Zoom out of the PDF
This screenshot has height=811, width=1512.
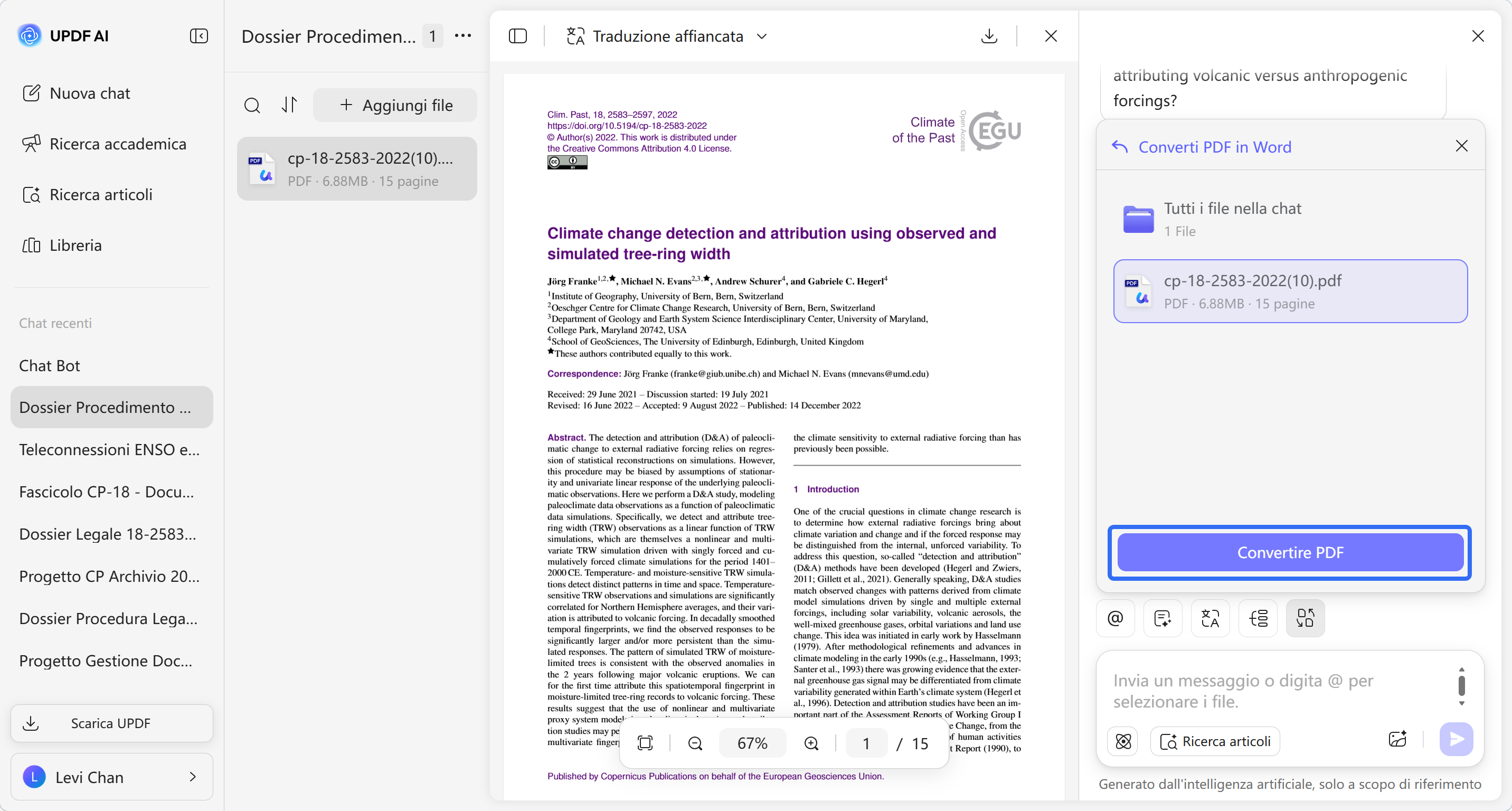694,743
